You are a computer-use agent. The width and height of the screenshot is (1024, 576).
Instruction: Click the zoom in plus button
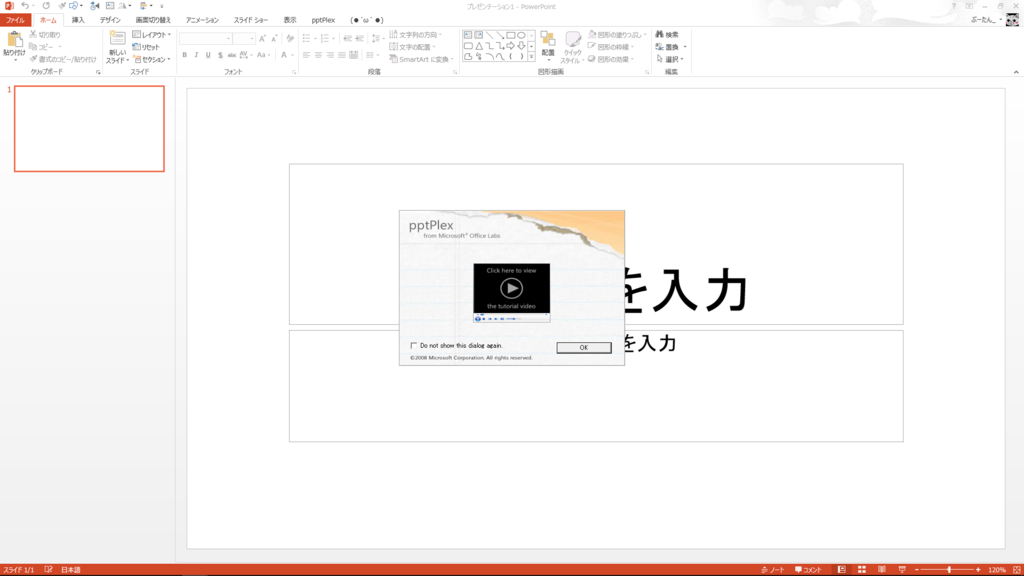(978, 569)
